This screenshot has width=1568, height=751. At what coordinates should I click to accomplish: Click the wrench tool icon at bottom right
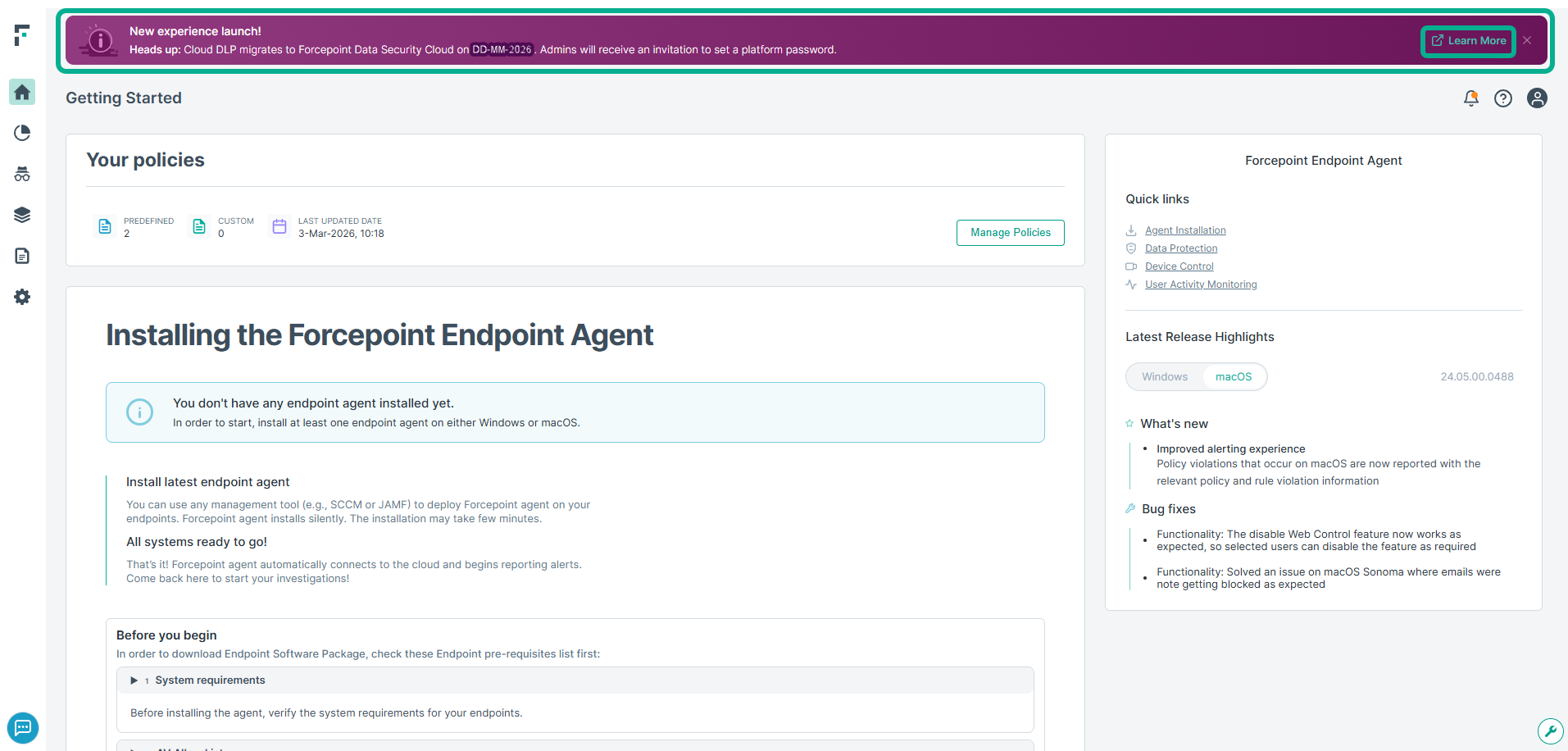pos(1550,731)
